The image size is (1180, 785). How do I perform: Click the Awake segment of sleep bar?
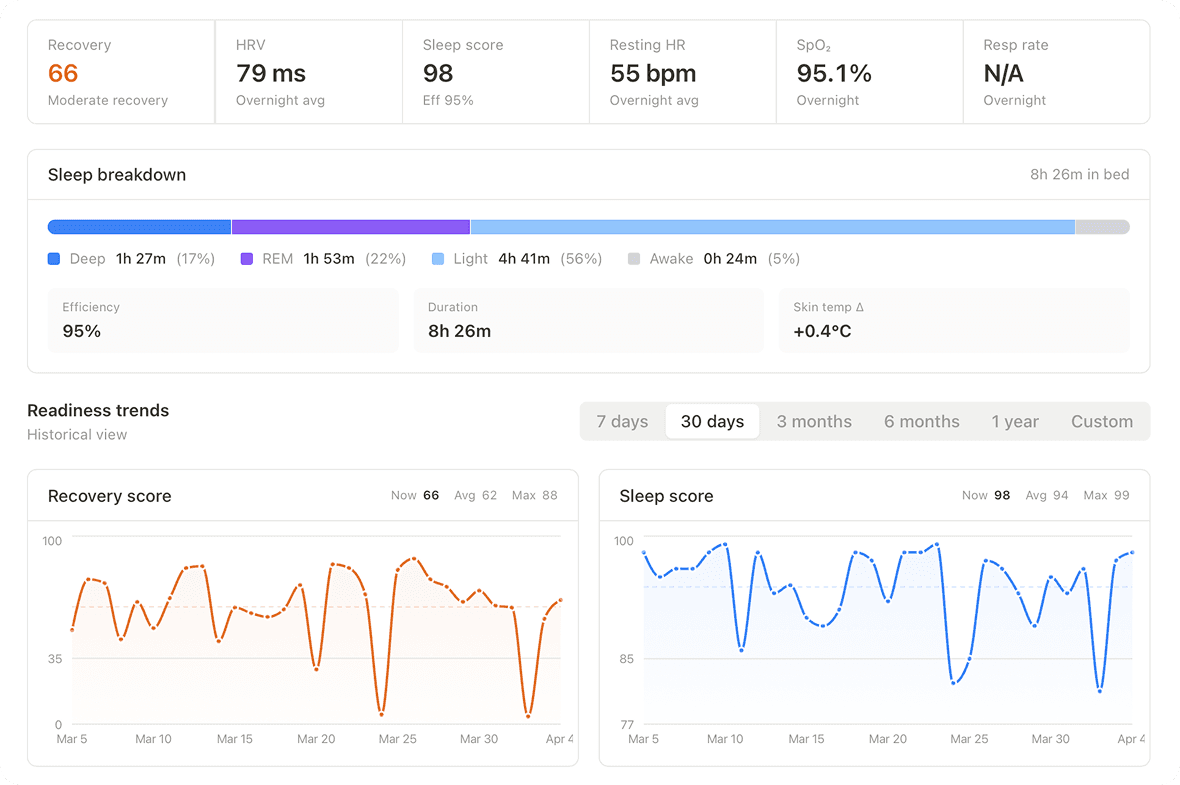tap(1102, 227)
